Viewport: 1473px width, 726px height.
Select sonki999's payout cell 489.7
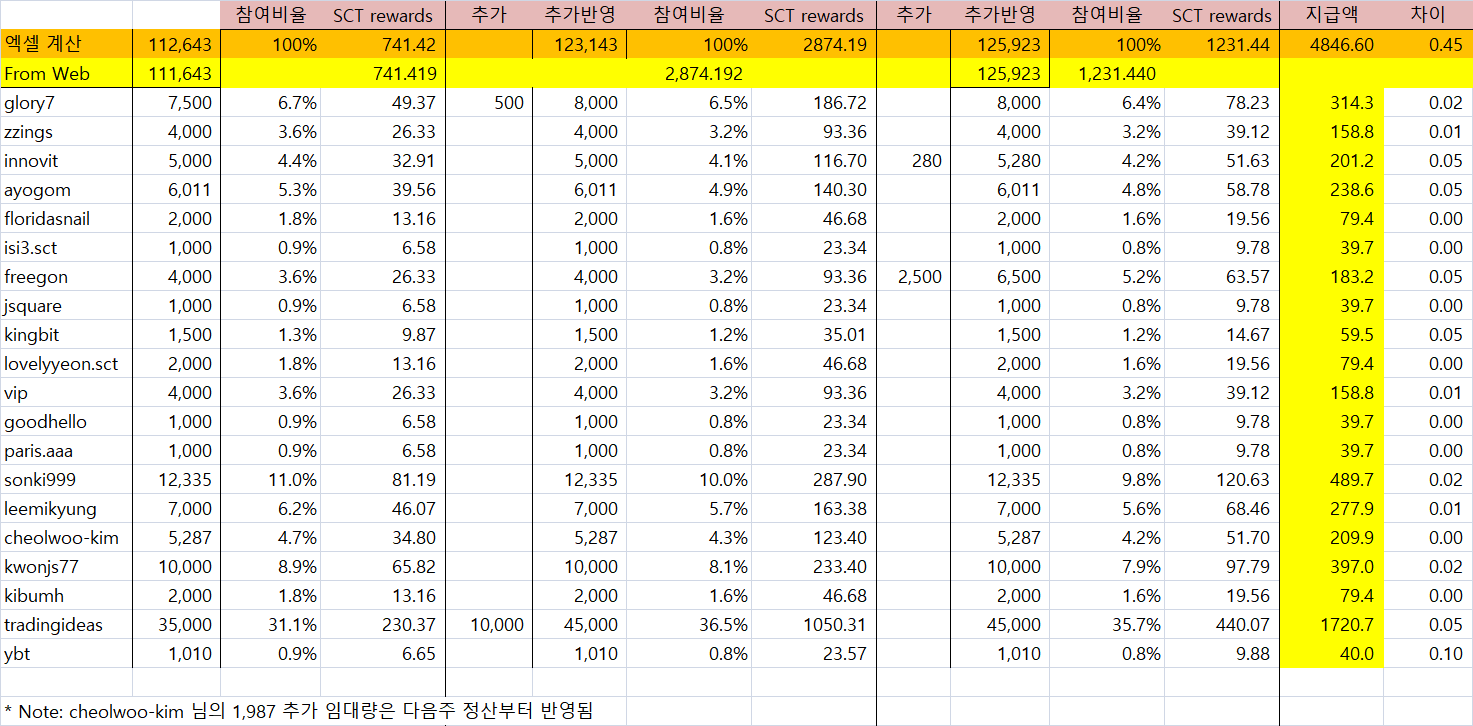coord(1331,479)
